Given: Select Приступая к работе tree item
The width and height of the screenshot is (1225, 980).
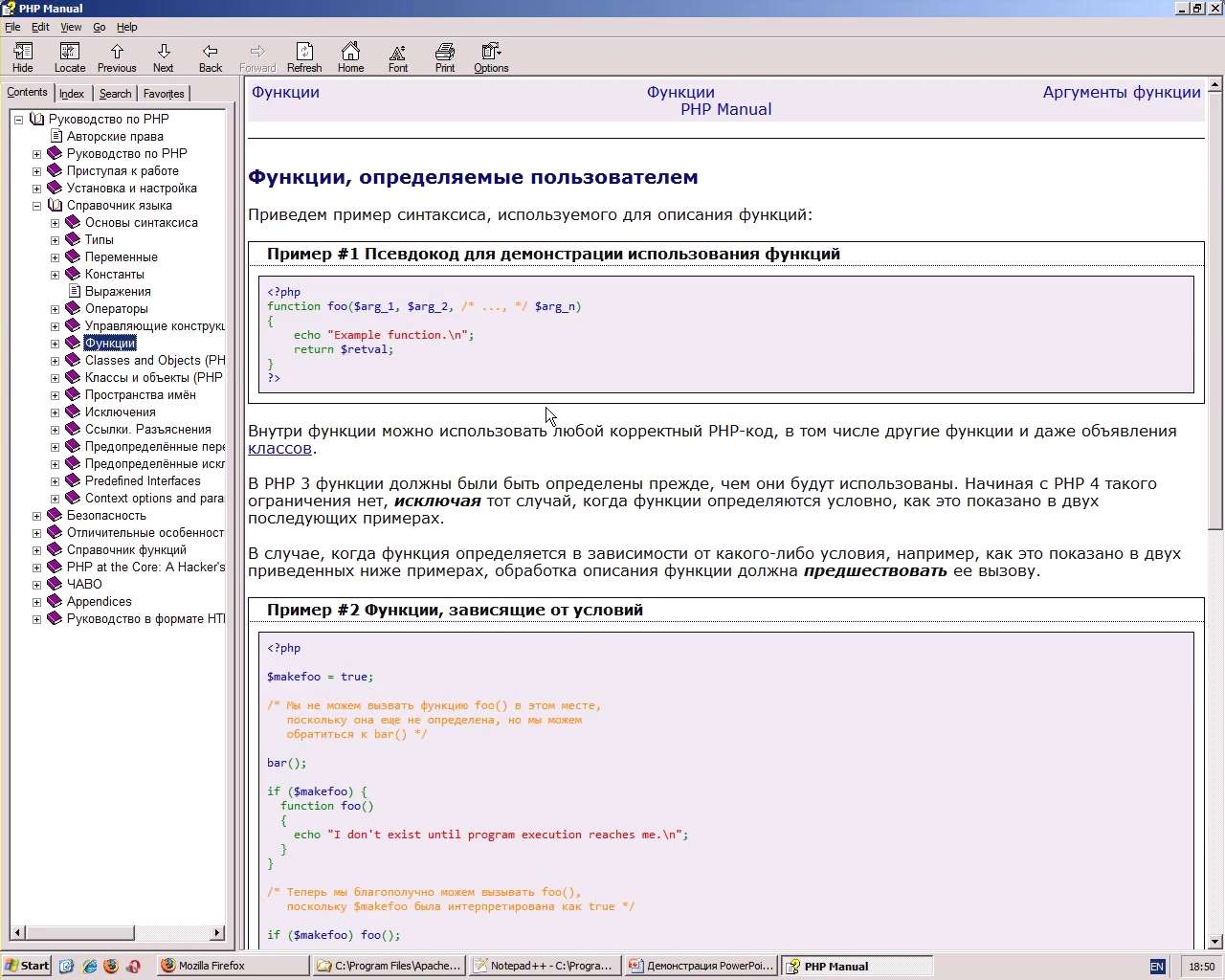Looking at the screenshot, I should (x=122, y=170).
